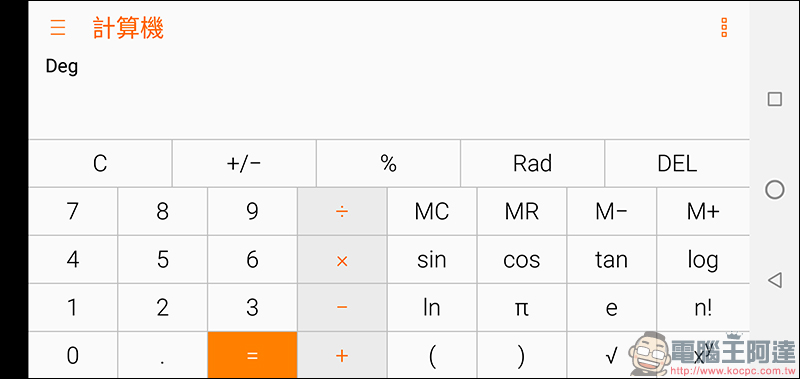Tap the number 7 key

(73, 211)
